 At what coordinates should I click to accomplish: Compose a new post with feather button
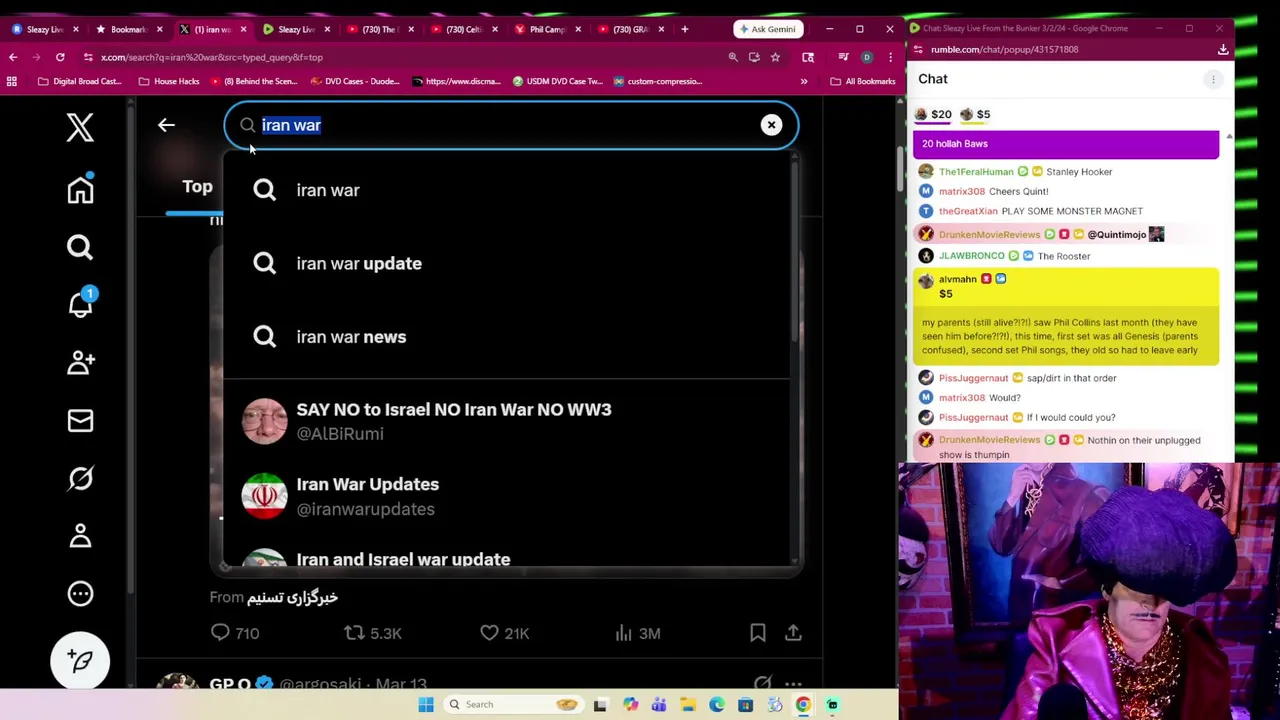click(80, 661)
